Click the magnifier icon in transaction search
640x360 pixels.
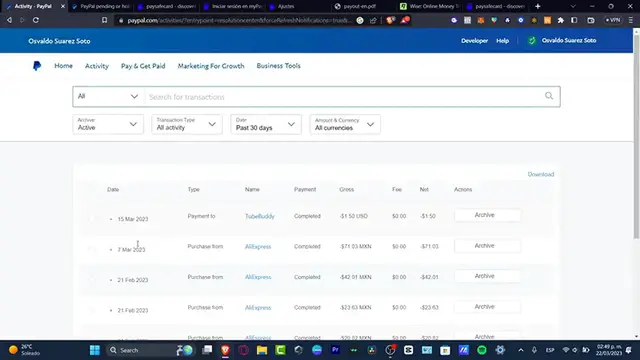[549, 96]
